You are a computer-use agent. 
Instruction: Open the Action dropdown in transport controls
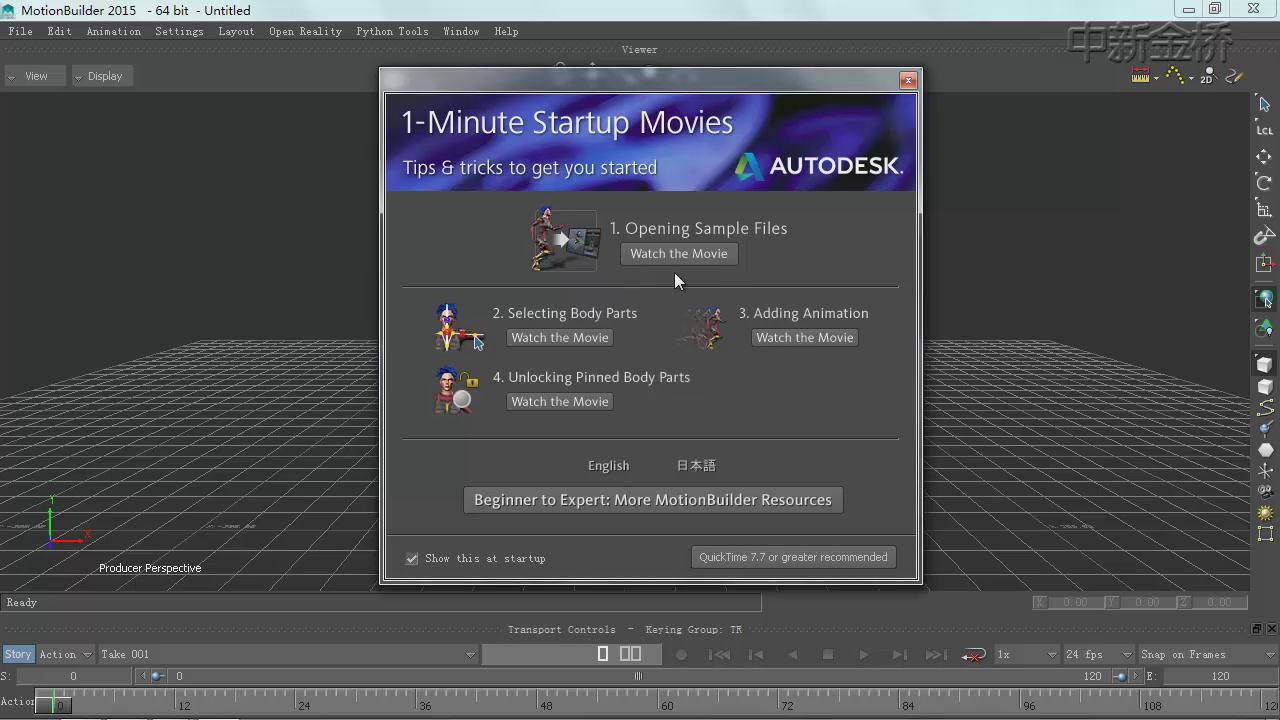[65, 654]
